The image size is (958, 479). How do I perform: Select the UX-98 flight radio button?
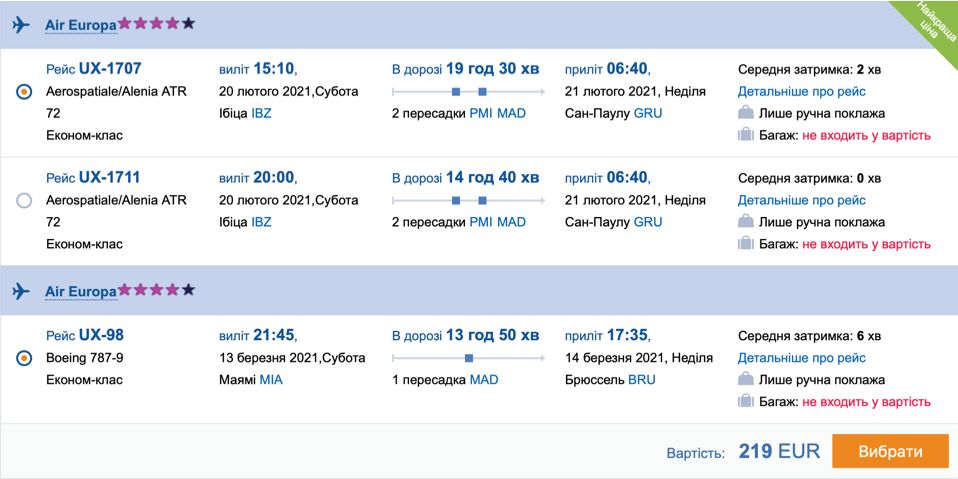[24, 358]
